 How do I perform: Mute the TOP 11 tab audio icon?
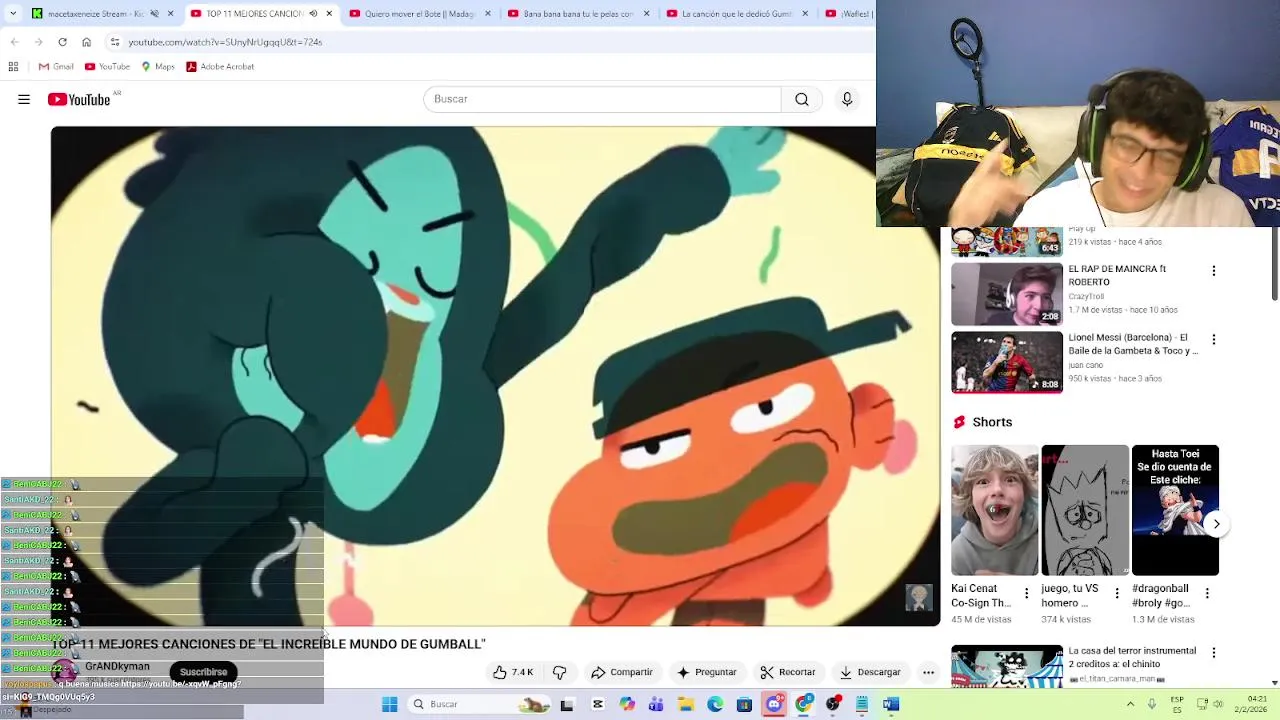[x=313, y=14]
